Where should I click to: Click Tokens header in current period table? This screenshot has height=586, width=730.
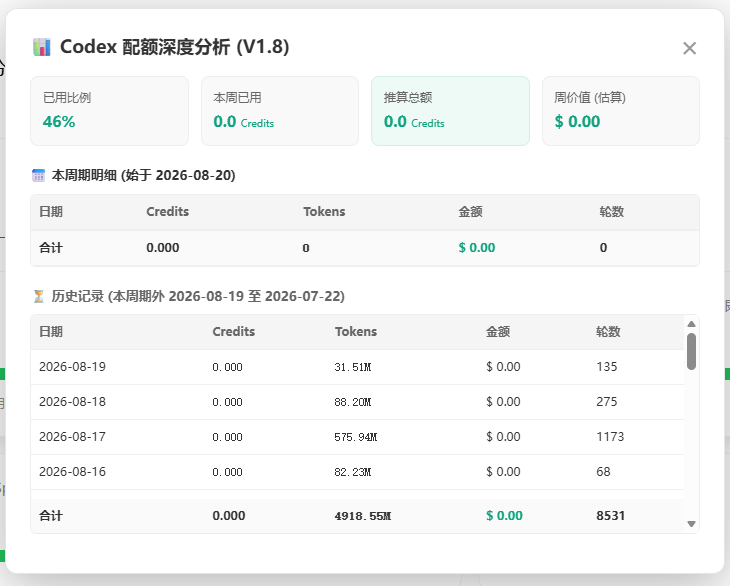[x=324, y=211]
